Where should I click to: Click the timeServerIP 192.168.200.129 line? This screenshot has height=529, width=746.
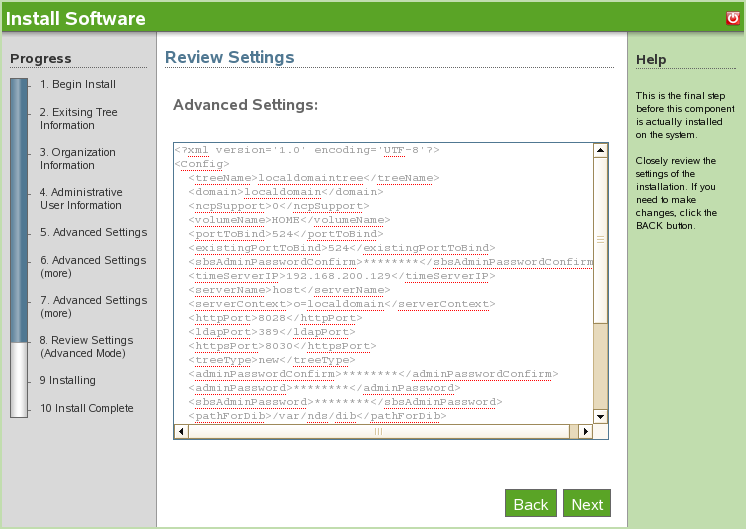tap(342, 276)
